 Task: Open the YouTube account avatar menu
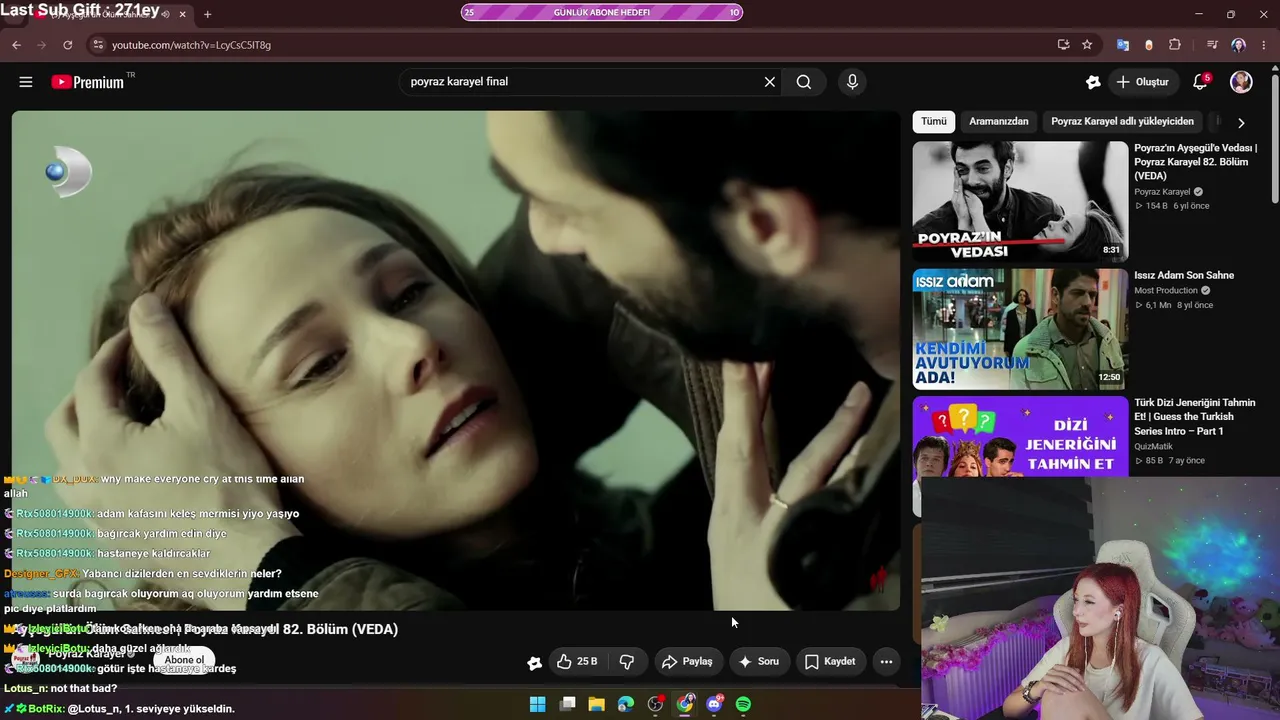tap(1241, 82)
